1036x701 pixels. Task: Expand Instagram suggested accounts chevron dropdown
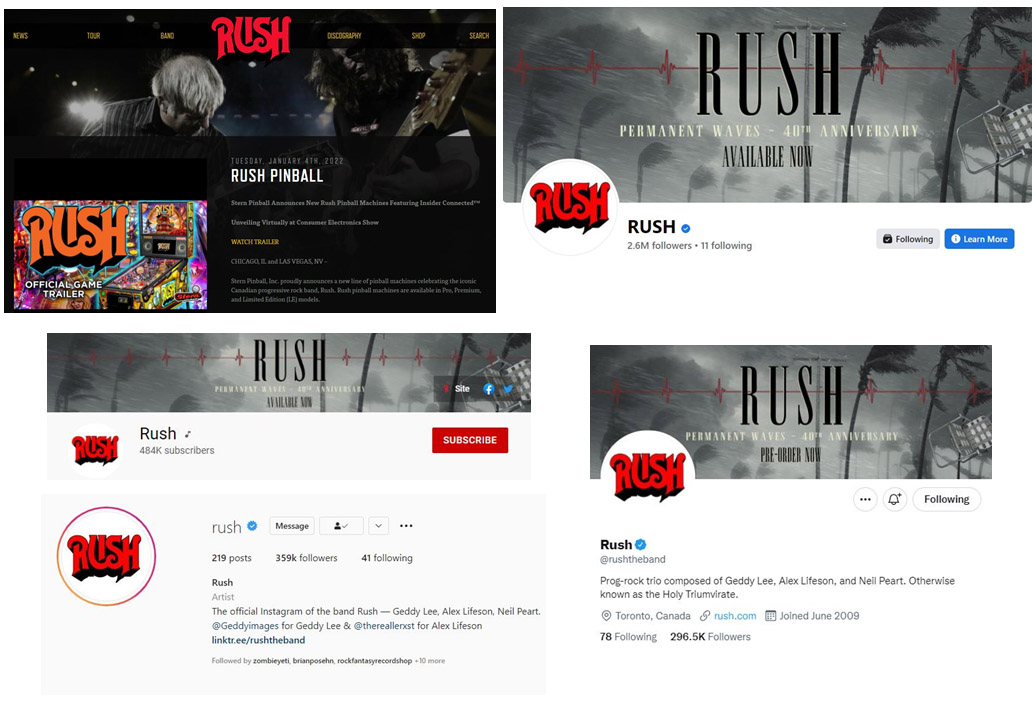[378, 526]
